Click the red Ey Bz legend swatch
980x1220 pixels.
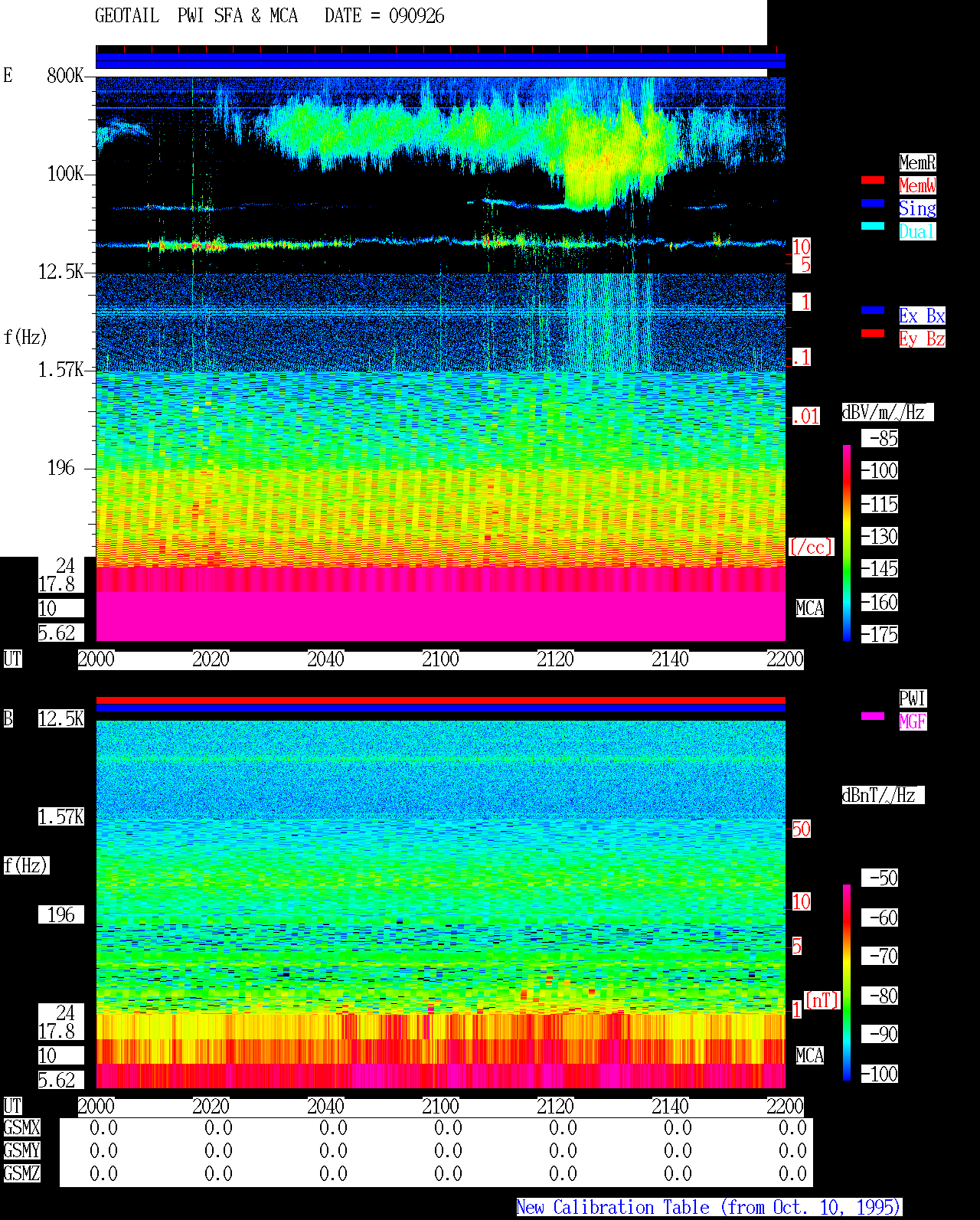coord(873,333)
